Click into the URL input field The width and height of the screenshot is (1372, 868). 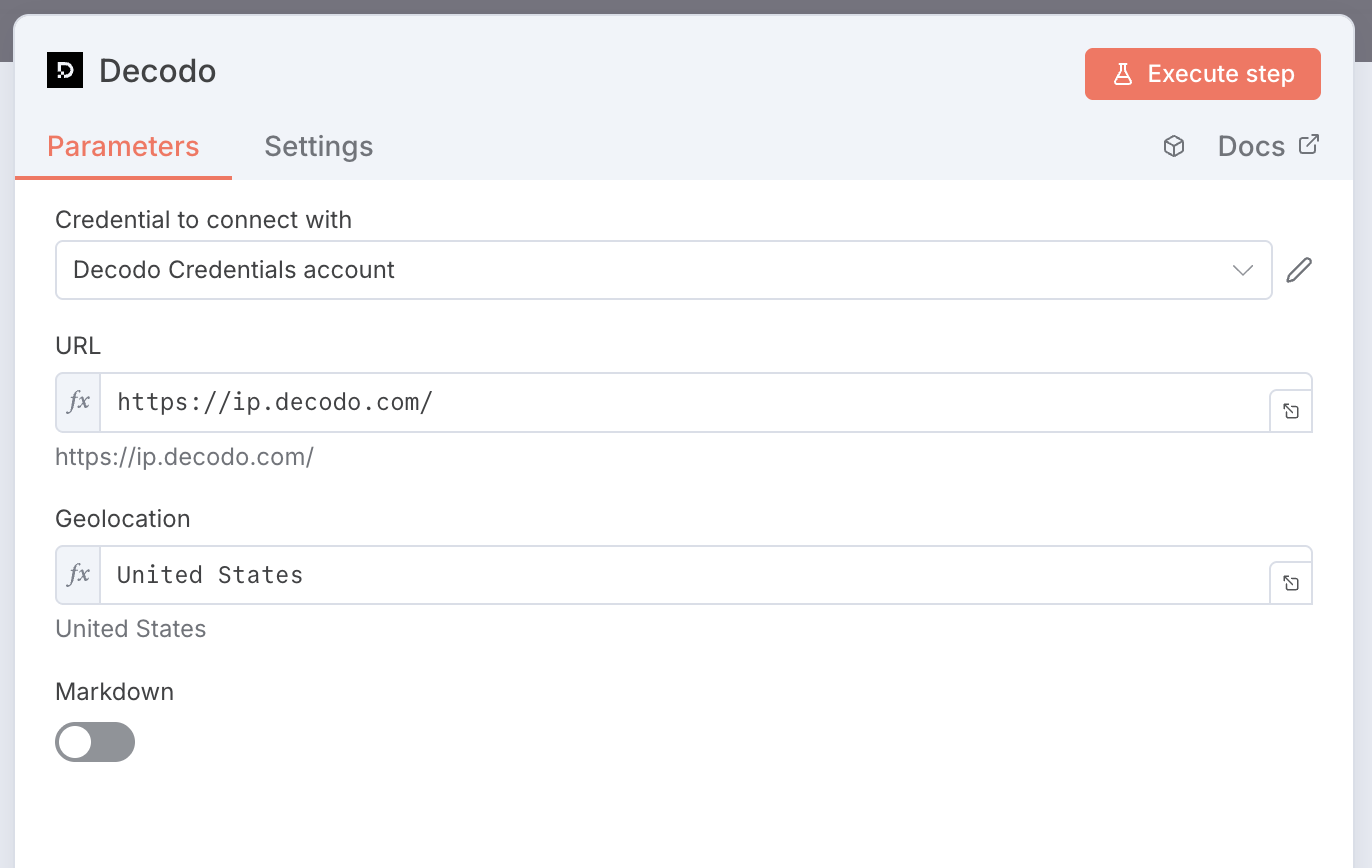684,402
